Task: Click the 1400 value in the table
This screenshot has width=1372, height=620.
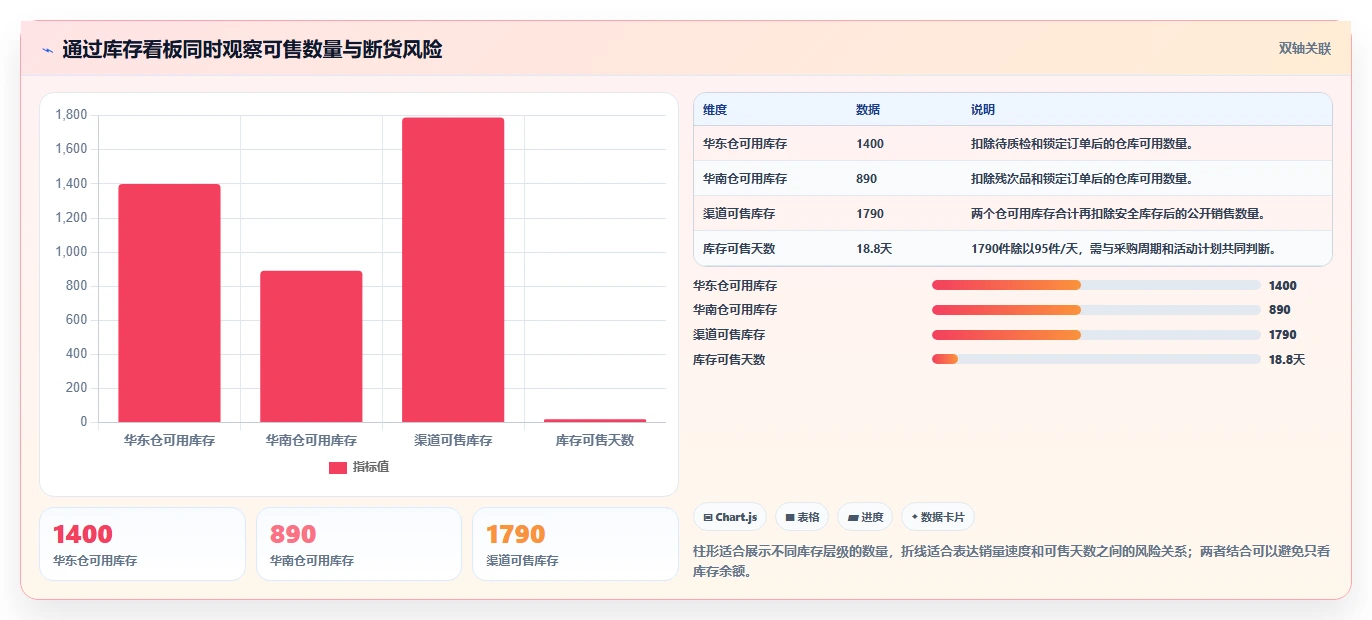Action: [870, 144]
